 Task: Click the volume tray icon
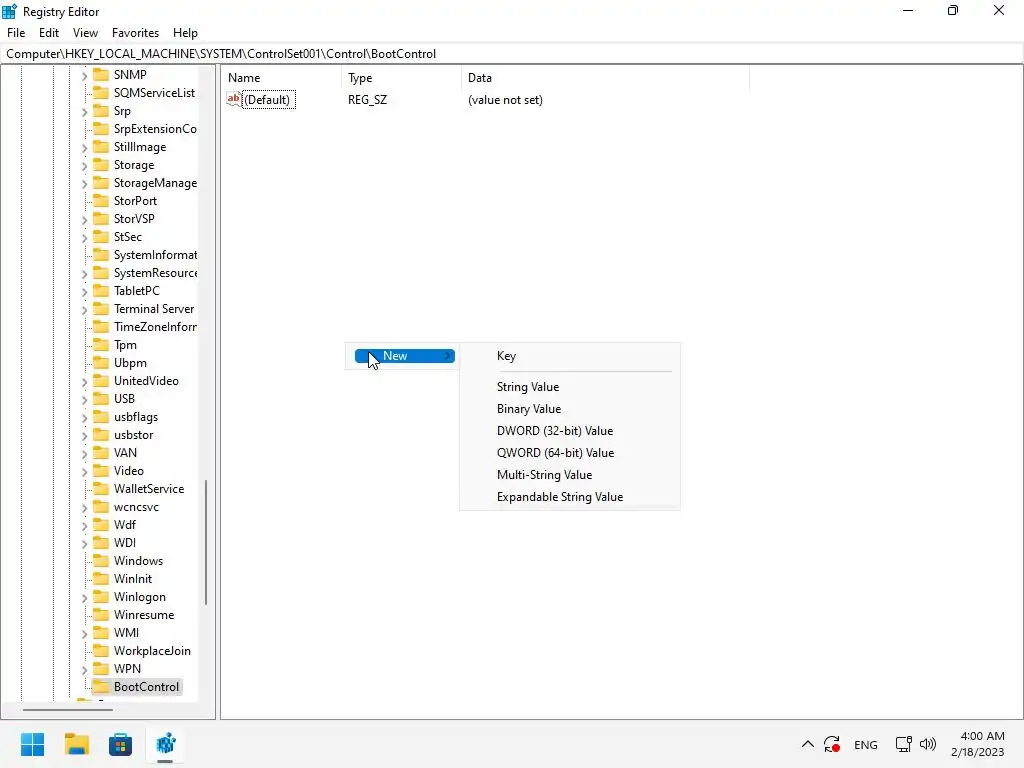(928, 744)
